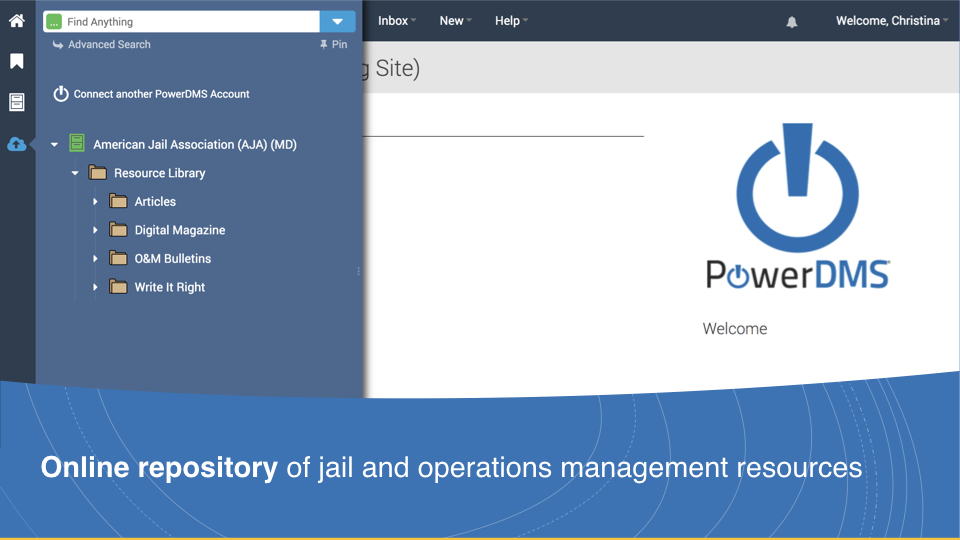Collapse the American Jail Association node

tap(54, 144)
